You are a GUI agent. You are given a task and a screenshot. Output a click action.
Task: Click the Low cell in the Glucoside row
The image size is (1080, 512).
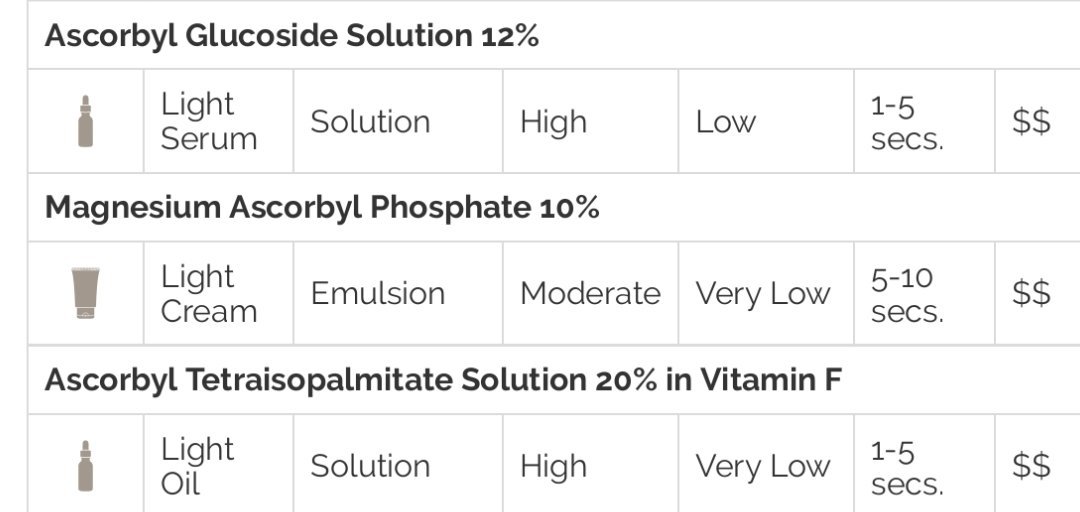pyautogui.click(x=725, y=122)
